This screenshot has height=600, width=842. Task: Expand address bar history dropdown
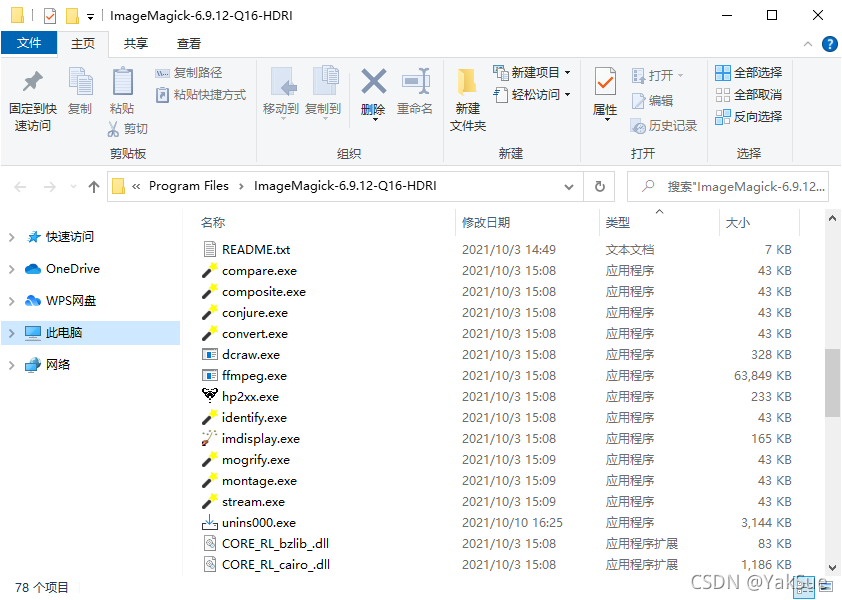pyautogui.click(x=569, y=187)
